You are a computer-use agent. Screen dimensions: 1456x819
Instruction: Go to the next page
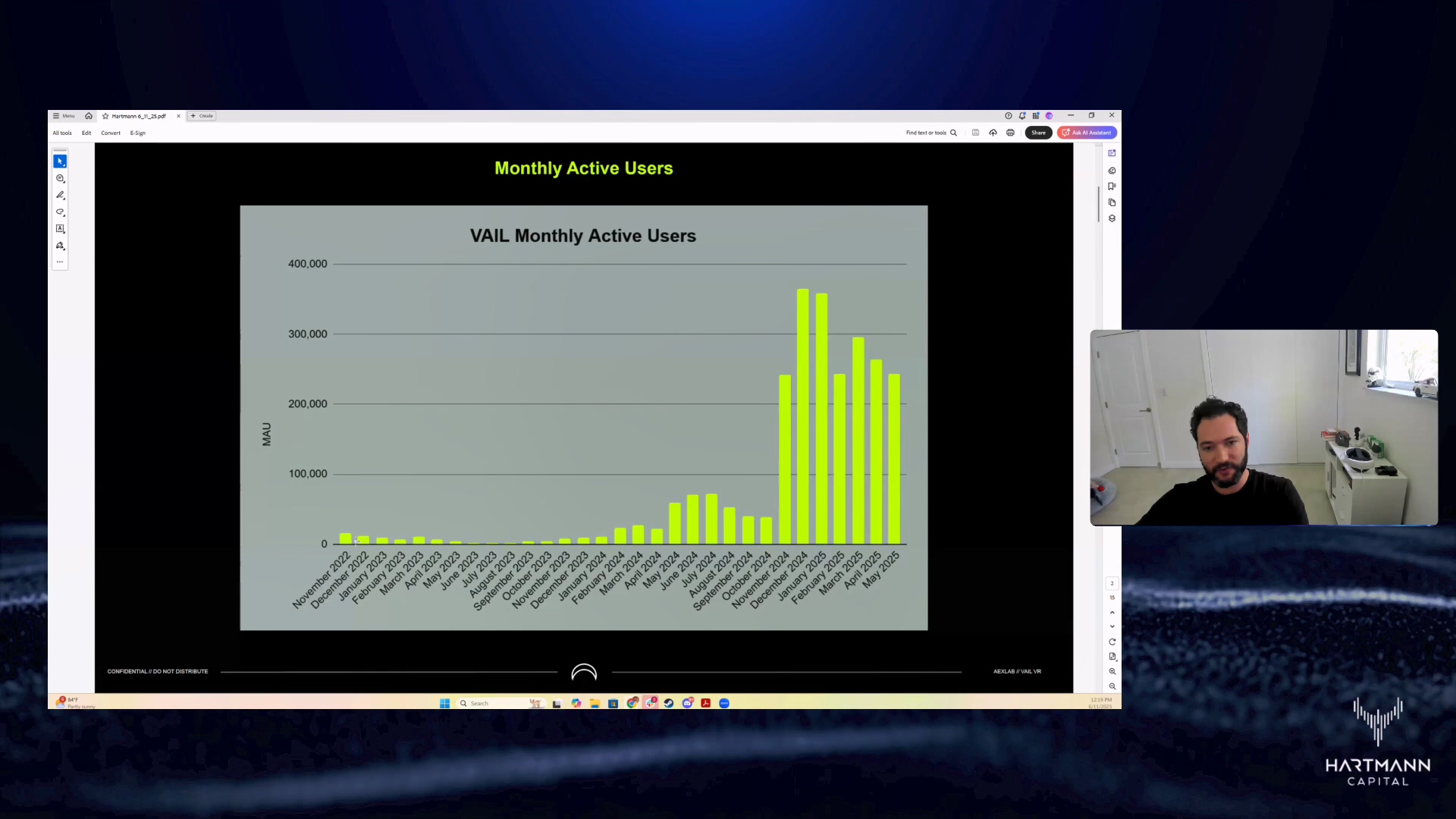1112,626
